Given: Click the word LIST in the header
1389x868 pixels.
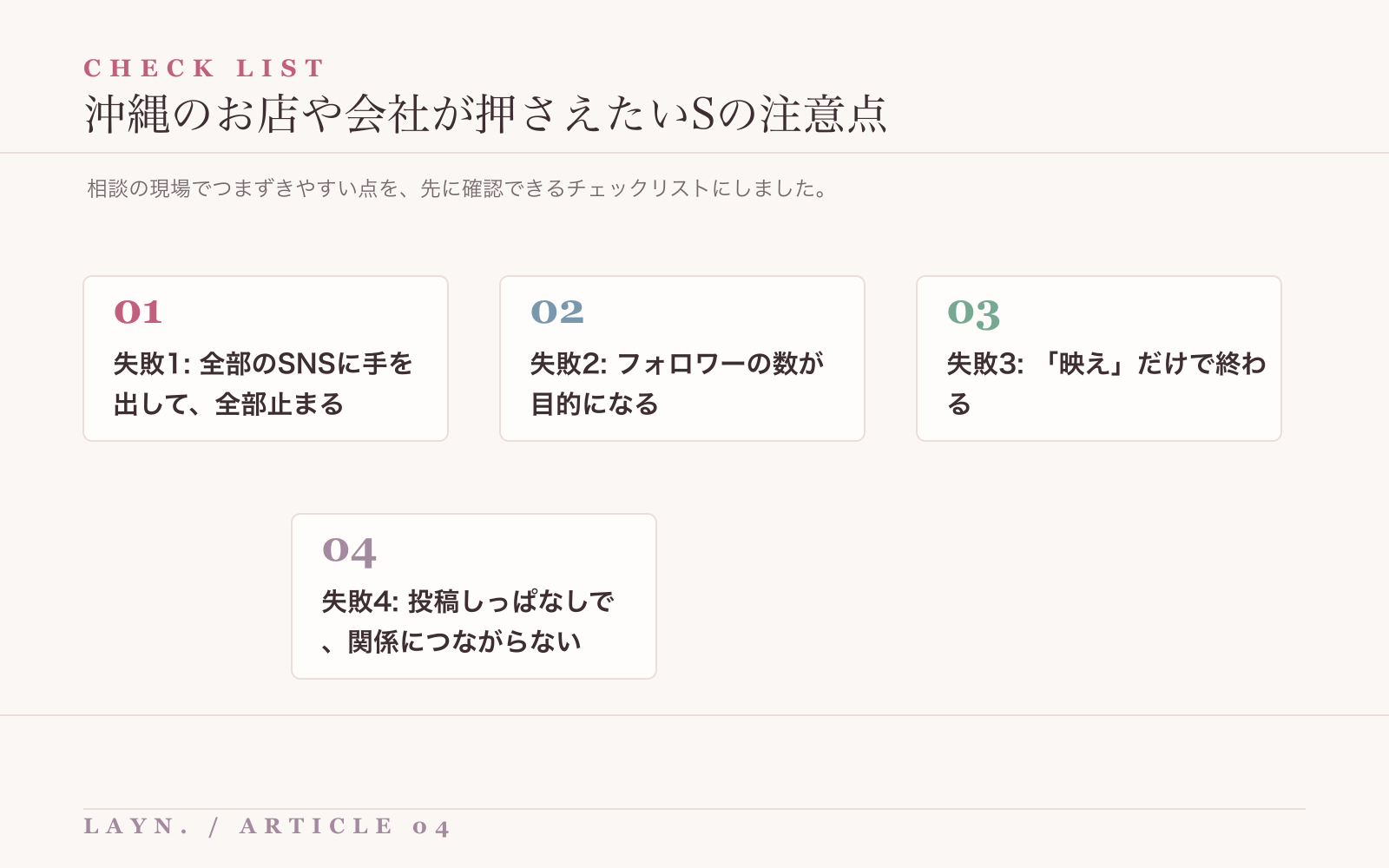Looking at the screenshot, I should 280,68.
